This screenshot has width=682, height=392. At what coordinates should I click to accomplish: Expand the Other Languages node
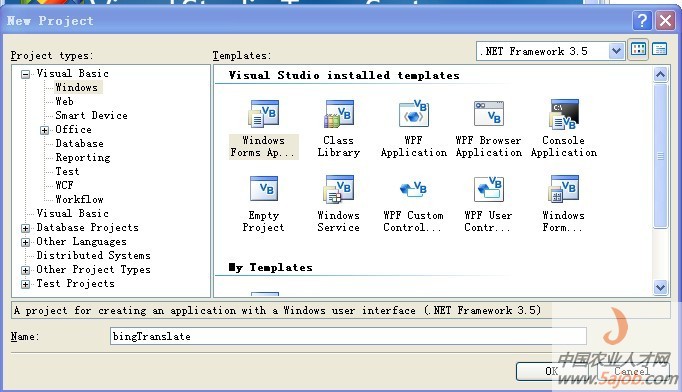tap(26, 242)
